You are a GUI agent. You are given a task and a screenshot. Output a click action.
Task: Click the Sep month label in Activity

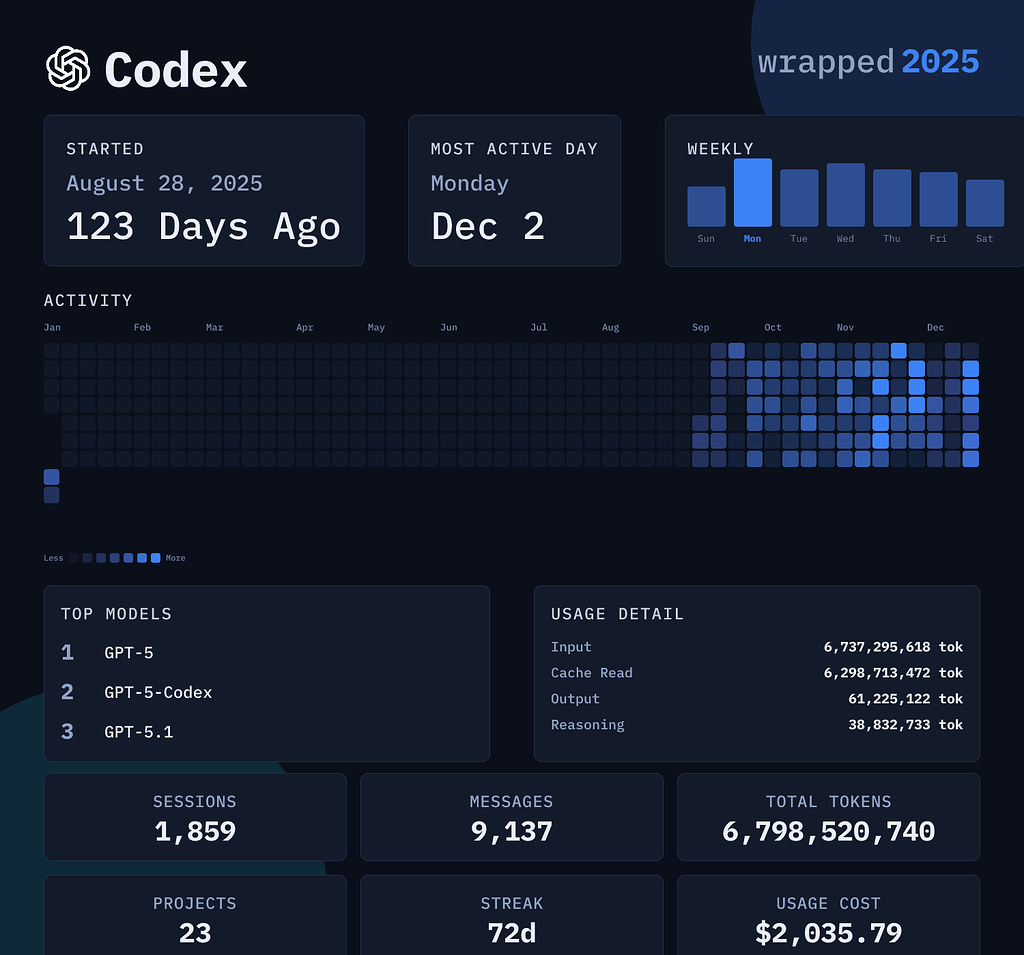coord(701,327)
